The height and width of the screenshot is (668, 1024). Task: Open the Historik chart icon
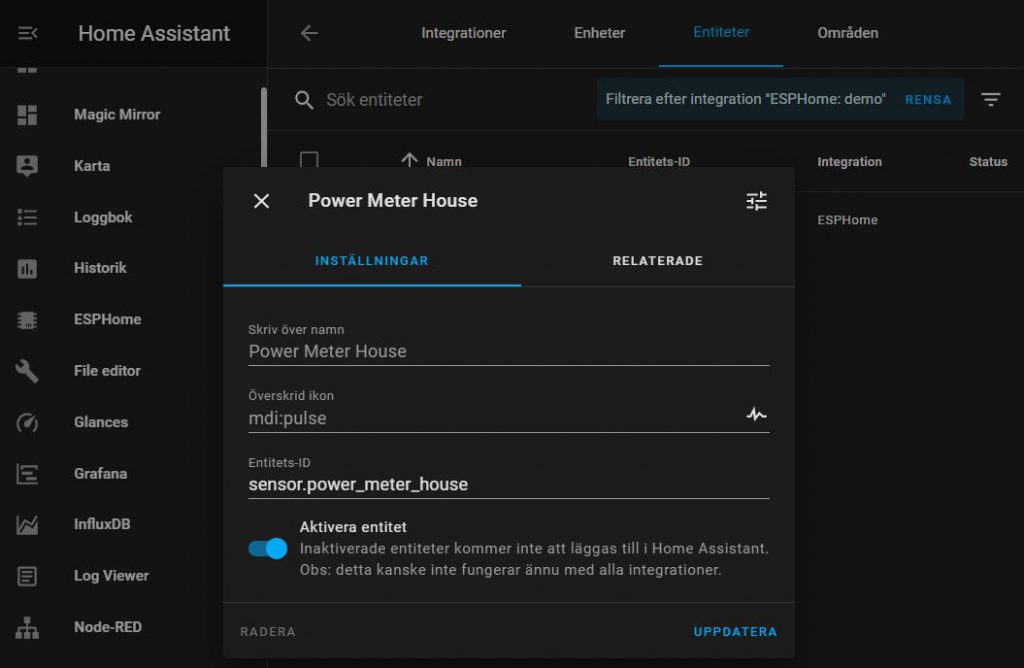27,268
